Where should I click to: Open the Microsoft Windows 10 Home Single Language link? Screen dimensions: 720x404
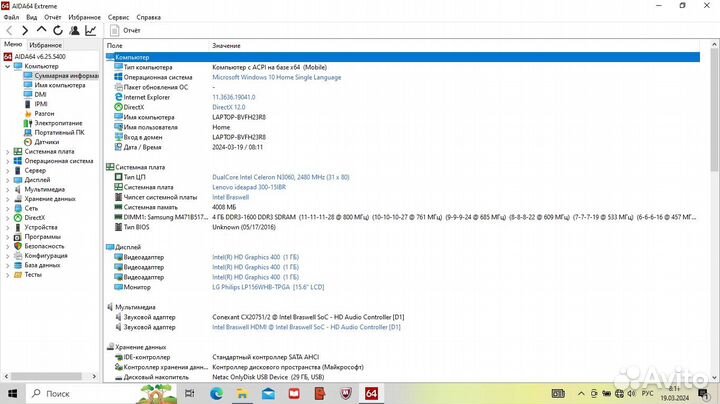pos(276,77)
